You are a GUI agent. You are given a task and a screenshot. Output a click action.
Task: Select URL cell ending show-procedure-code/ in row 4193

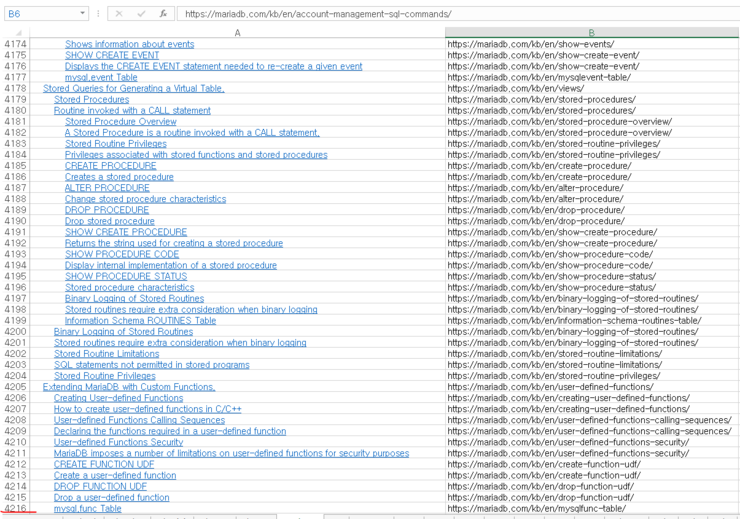point(592,254)
